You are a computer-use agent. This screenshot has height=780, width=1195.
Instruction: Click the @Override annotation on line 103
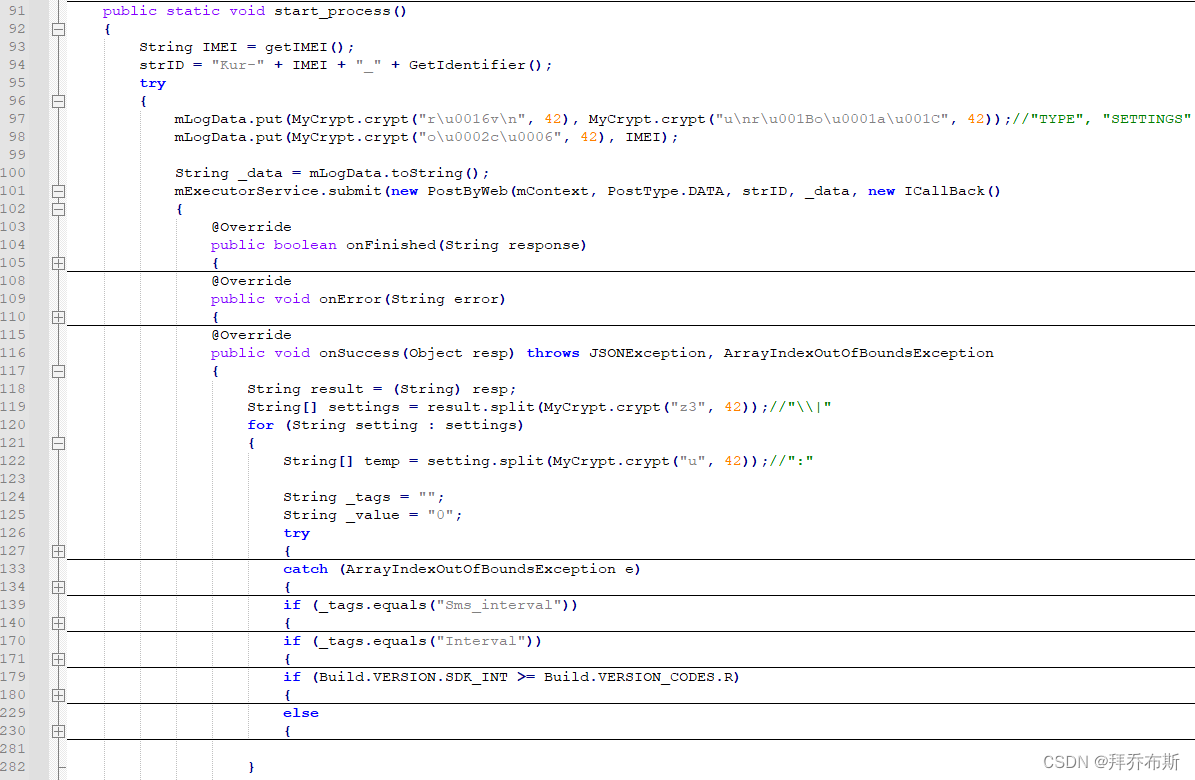[x=251, y=226]
